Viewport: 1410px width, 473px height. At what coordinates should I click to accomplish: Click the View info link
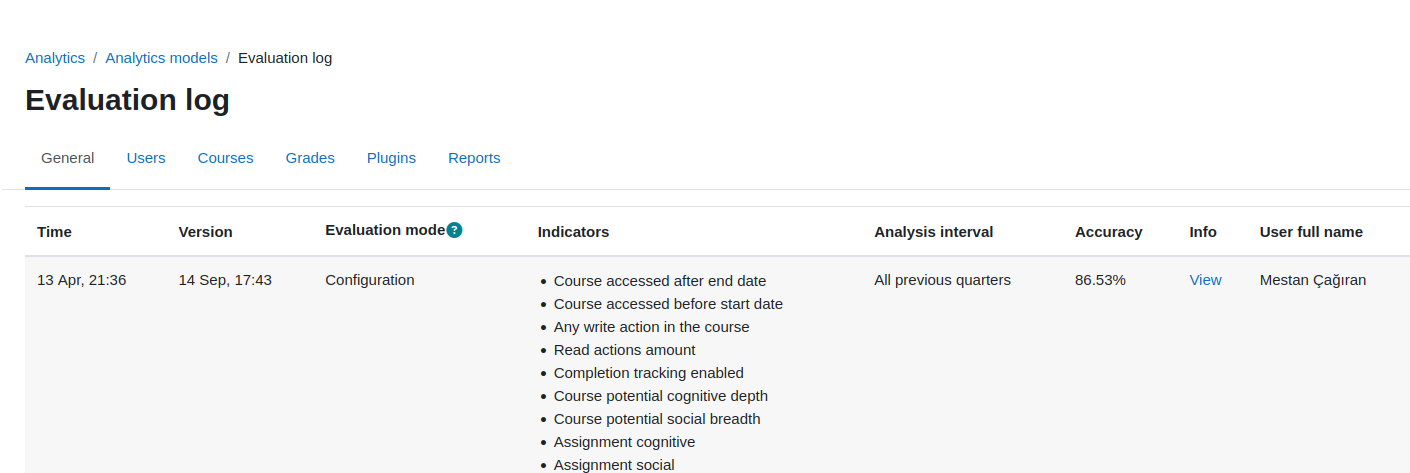[x=1205, y=280]
